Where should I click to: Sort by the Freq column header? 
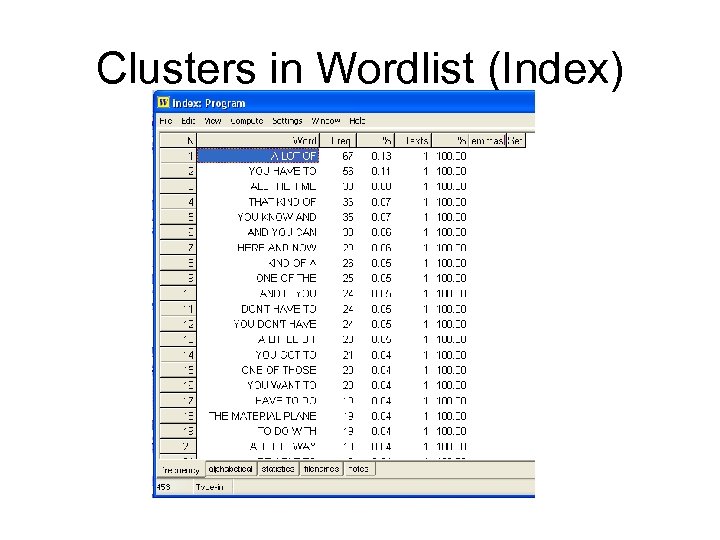(338, 141)
